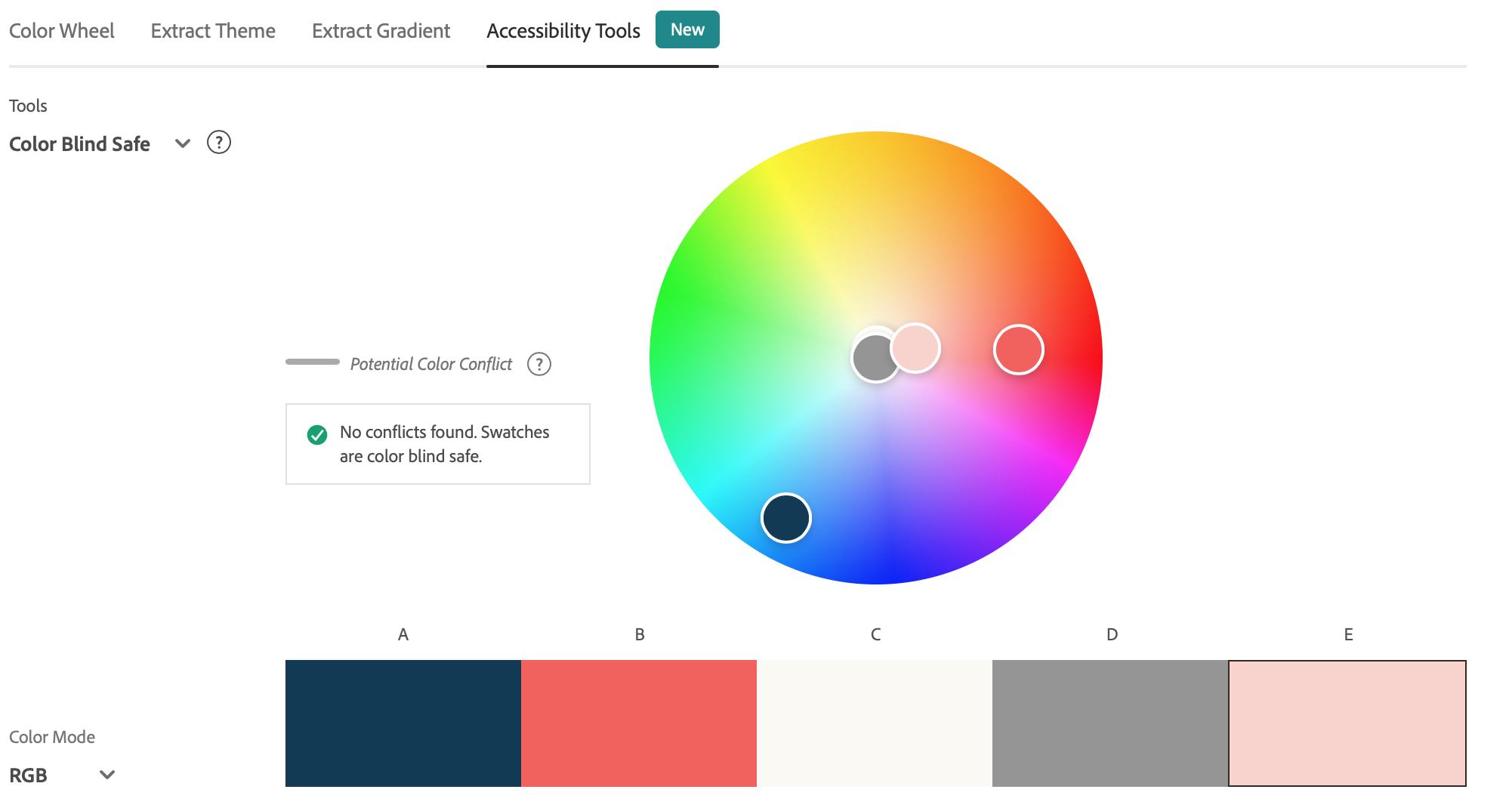This screenshot has width=1512, height=811.
Task: Expand the Color Blind Safe tools dropdown
Action: (x=182, y=143)
